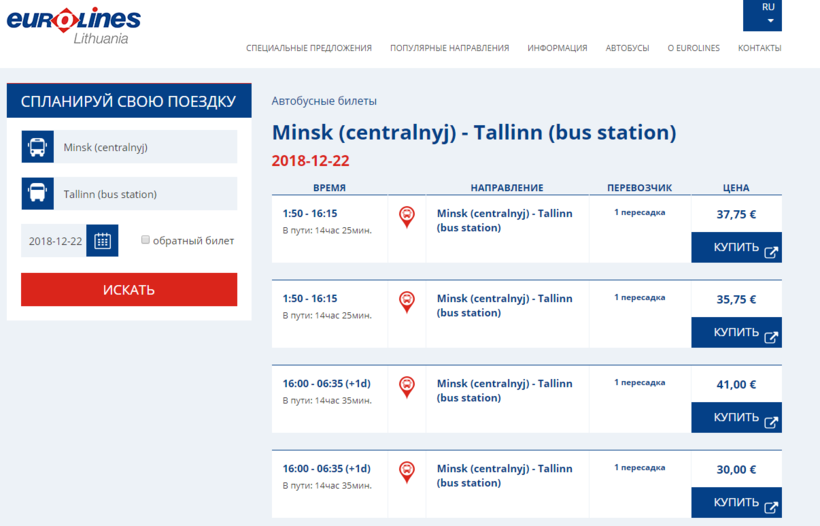This screenshot has height=526, width=820.
Task: Open Специальные предложения menu item
Action: 309,48
